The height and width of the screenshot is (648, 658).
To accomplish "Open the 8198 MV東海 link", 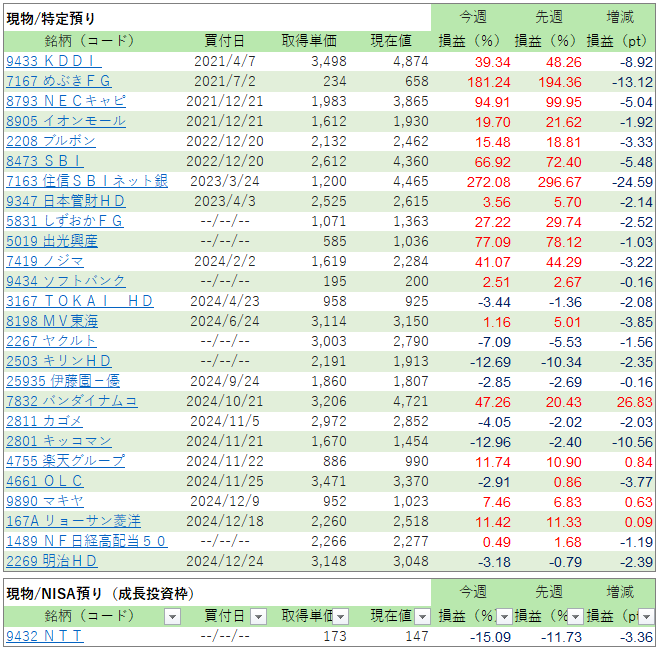I will [52, 321].
